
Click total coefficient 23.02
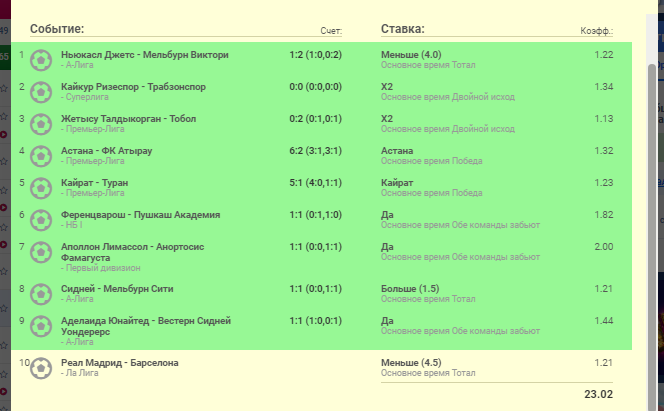point(598,394)
